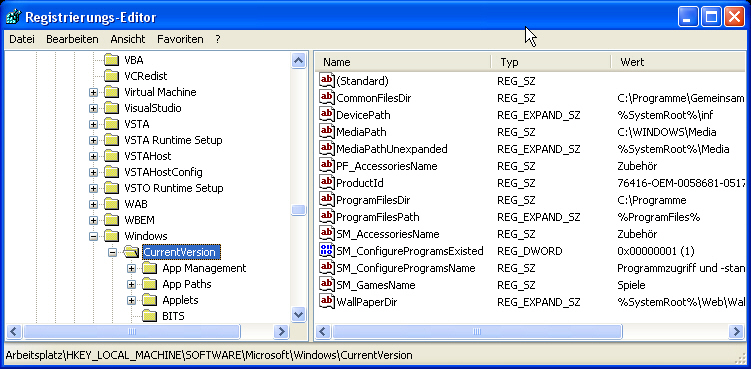Sort values by Name column header
Screen dimensions: 751x369
[404, 62]
